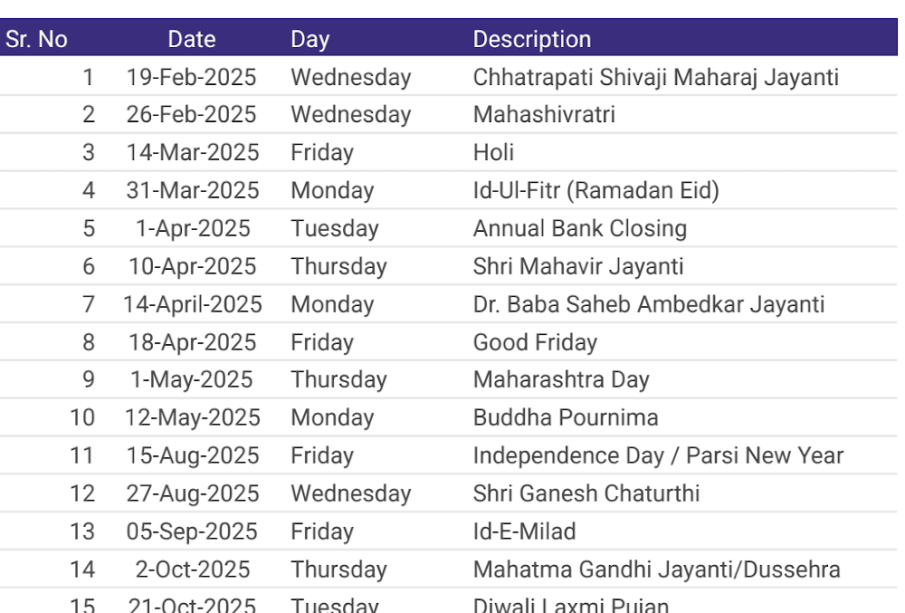
Task: Click the Day column header
Action: coord(310,40)
